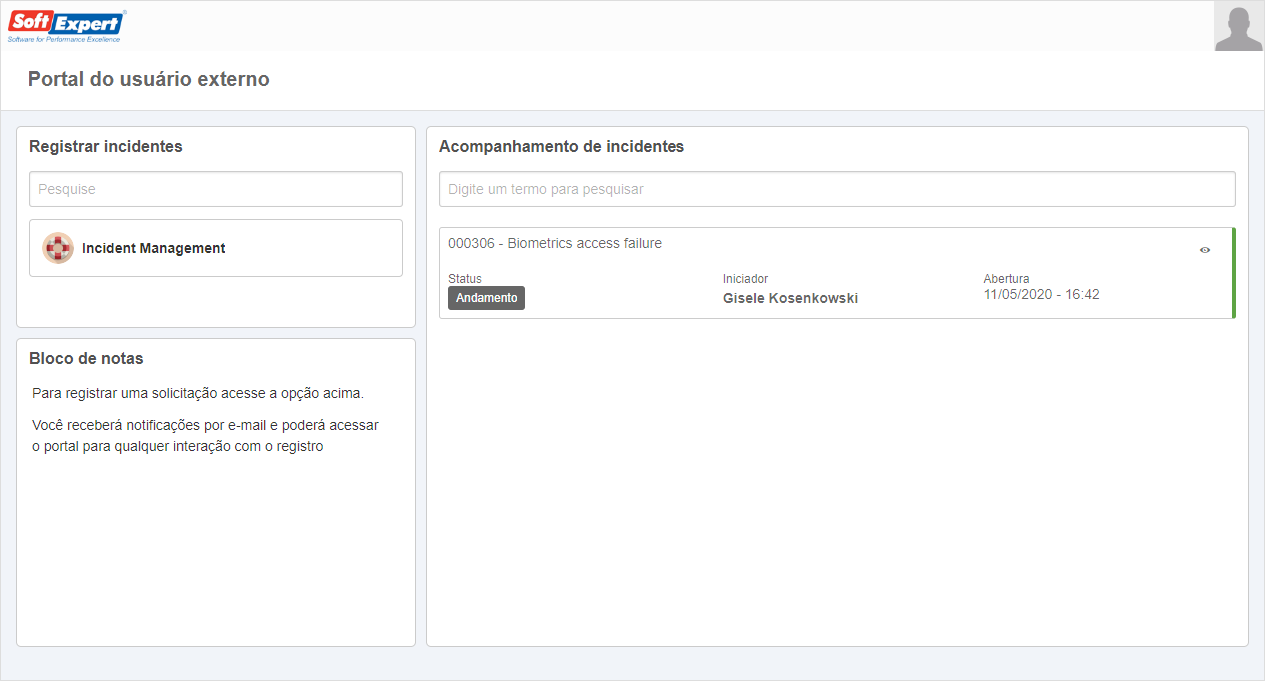Click the Abertura label in incident card
The height and width of the screenshot is (681, 1265).
[x=1006, y=279]
